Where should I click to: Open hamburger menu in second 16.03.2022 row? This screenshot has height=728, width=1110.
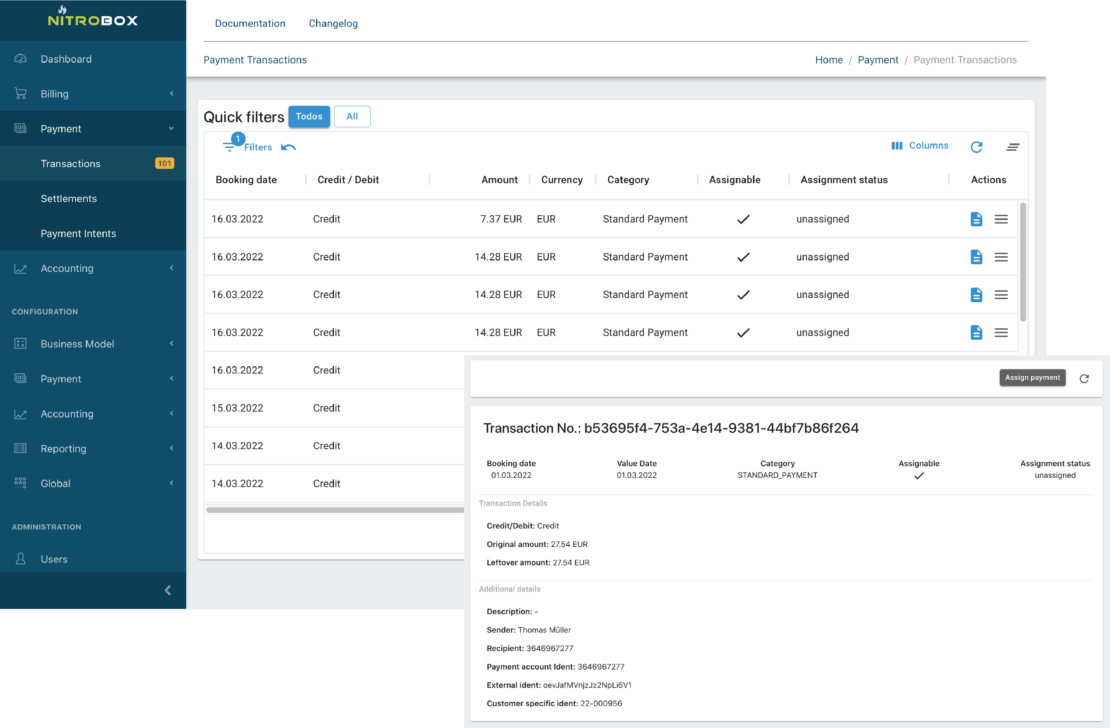[1001, 257]
